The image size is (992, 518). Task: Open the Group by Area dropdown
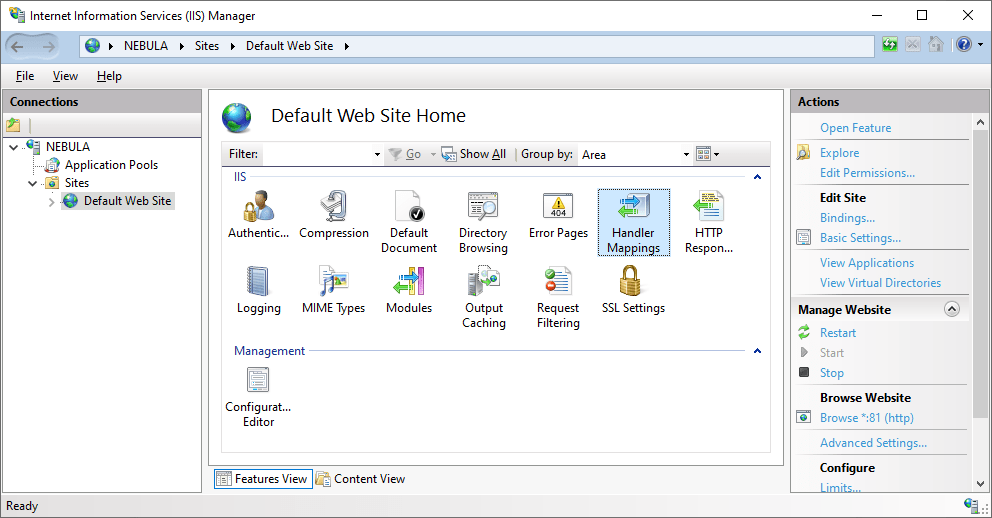(686, 154)
